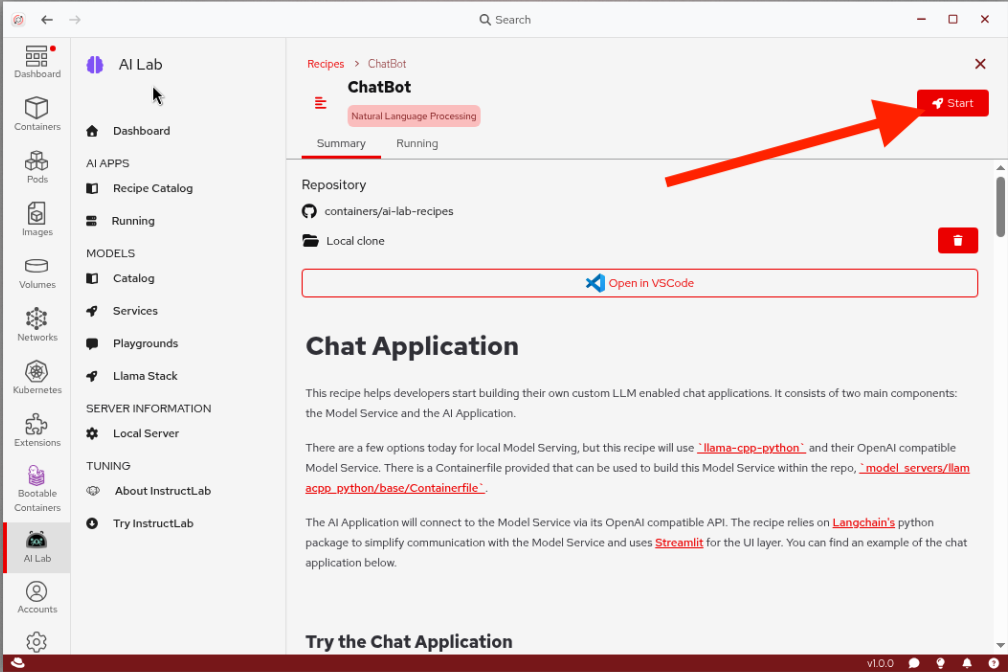
Task: Open Playgrounds under Models
Action: [145, 343]
